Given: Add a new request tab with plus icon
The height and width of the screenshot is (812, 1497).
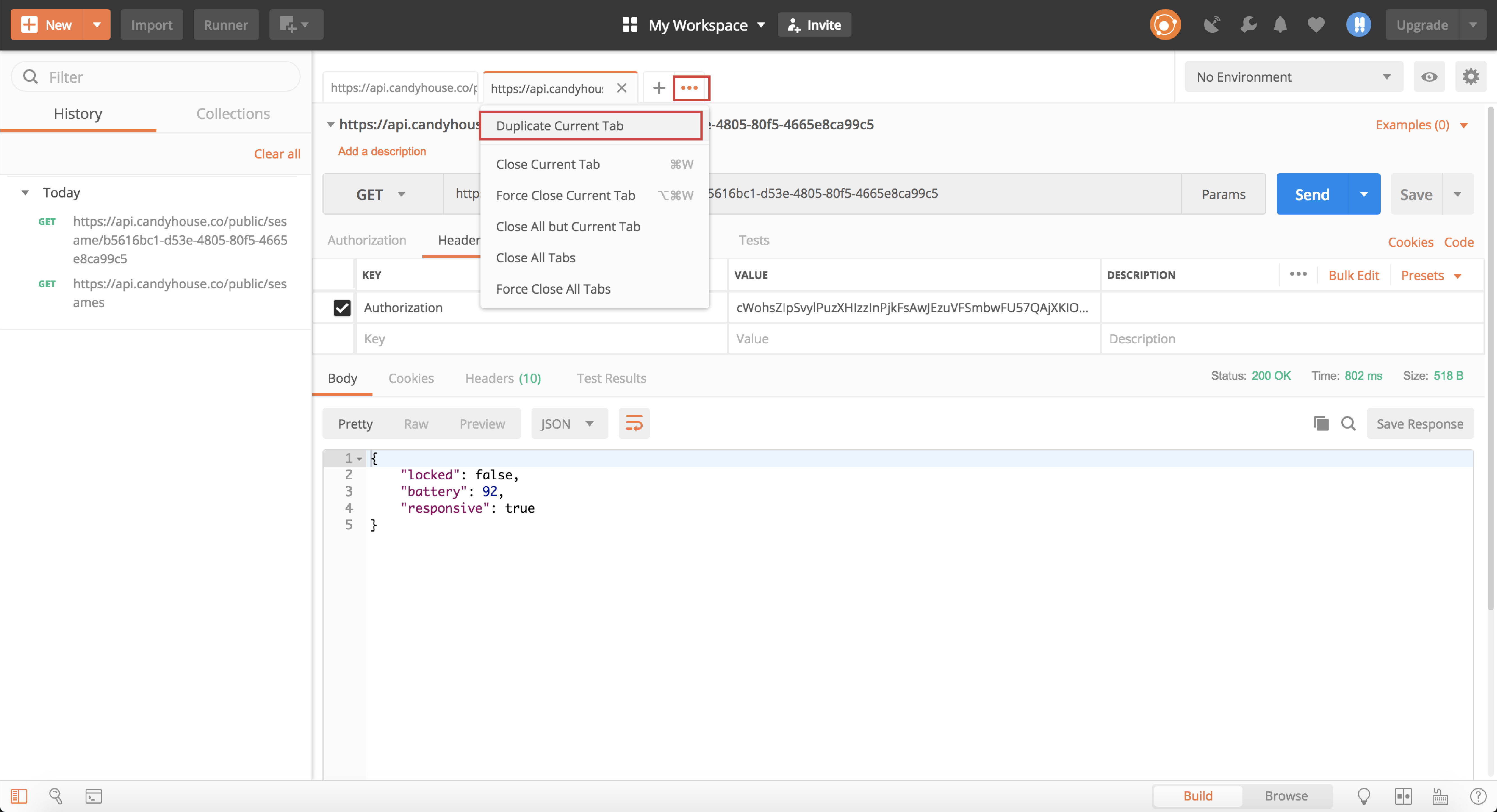Looking at the screenshot, I should [x=658, y=88].
